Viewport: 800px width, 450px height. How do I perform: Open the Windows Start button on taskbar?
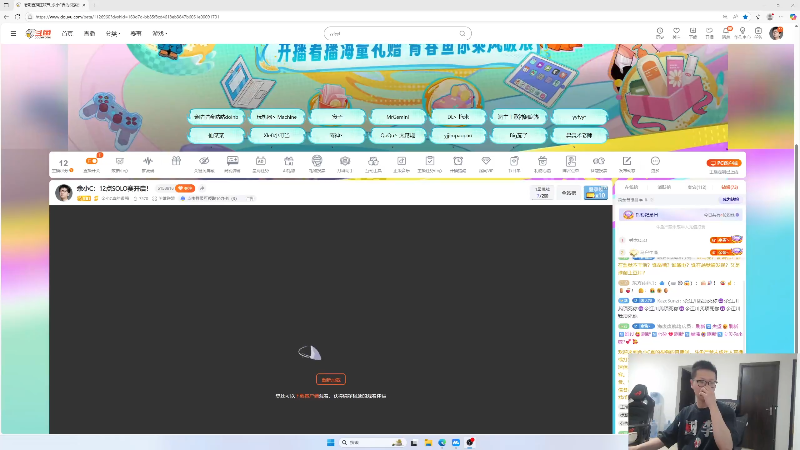coord(330,442)
